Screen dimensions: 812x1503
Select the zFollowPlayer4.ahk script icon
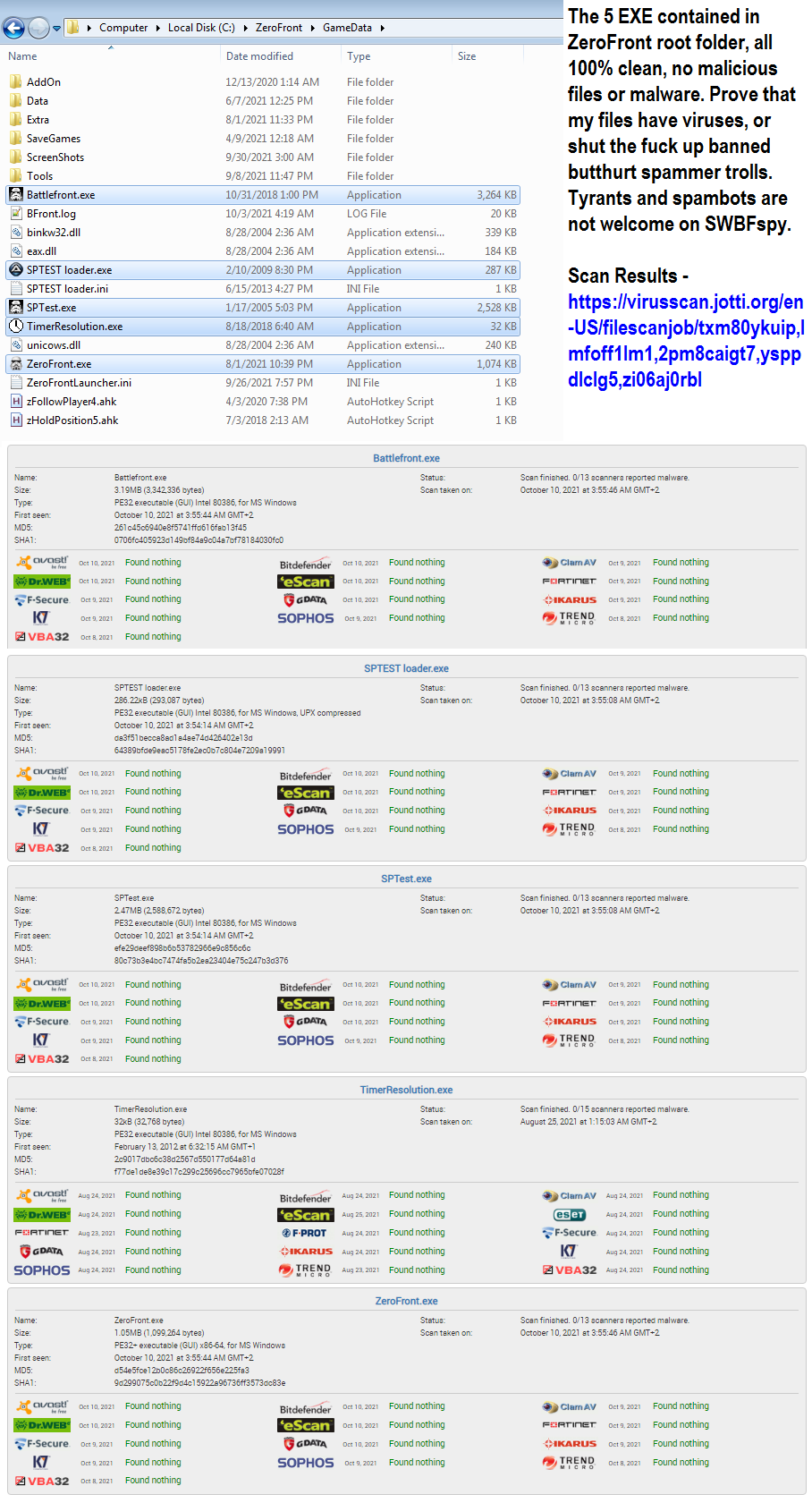(16, 402)
